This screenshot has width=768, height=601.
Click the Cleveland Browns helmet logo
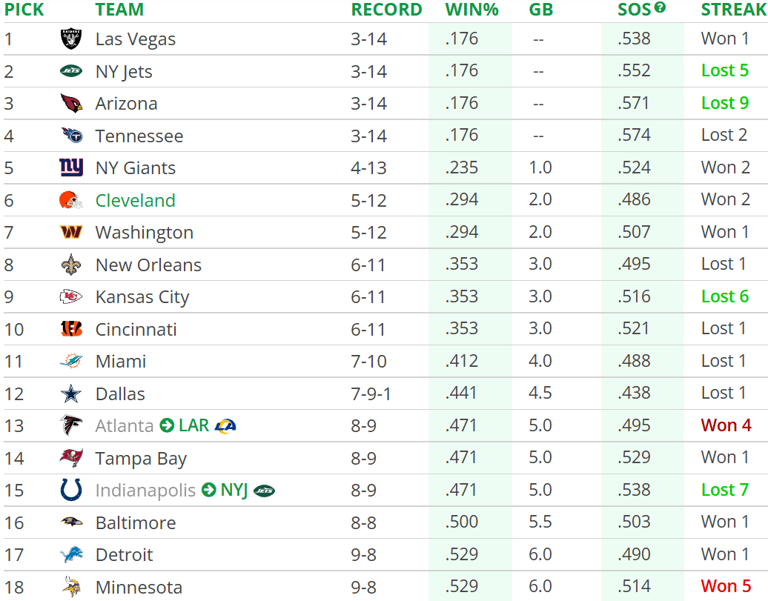[71, 200]
